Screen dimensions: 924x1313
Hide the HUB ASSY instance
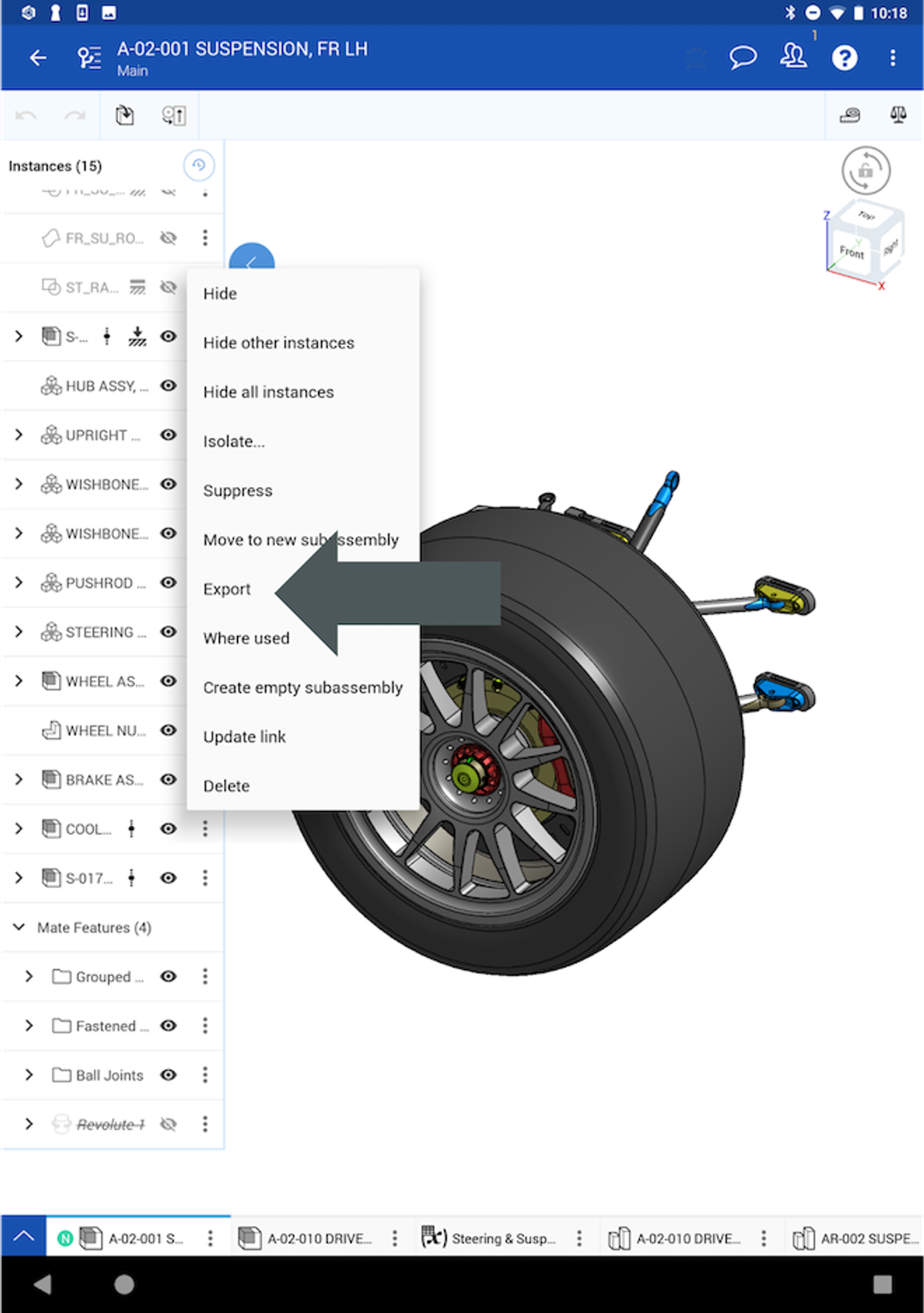[x=168, y=386]
